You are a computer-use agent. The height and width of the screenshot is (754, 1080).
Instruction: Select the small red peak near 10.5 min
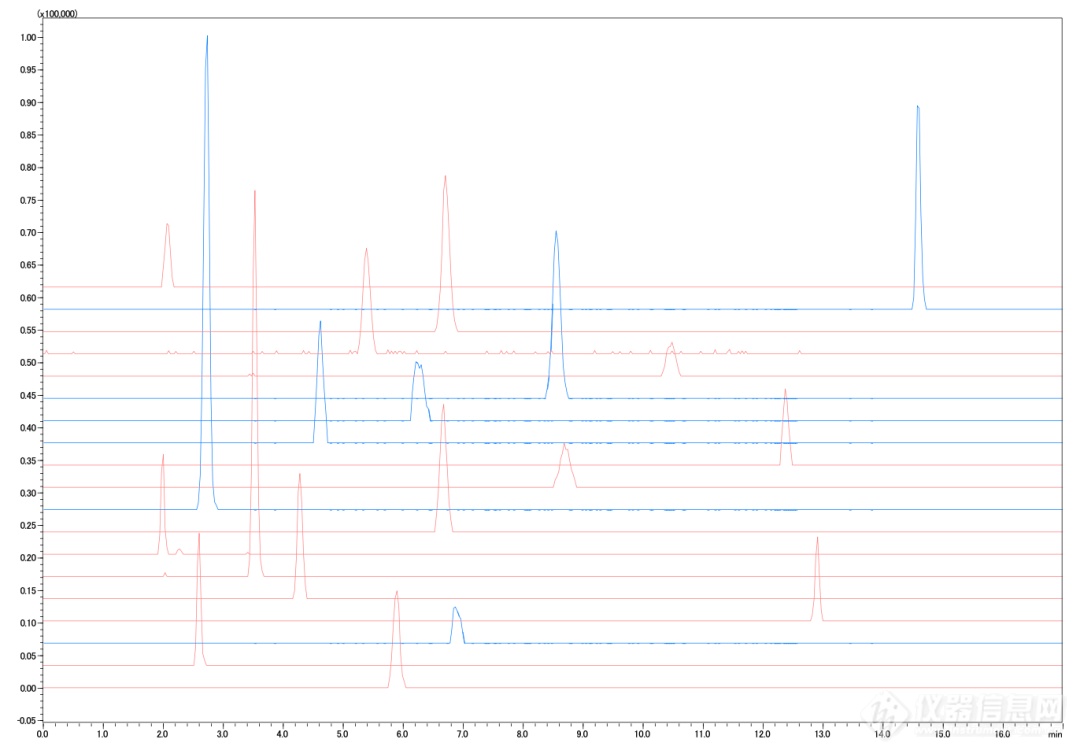(x=671, y=346)
